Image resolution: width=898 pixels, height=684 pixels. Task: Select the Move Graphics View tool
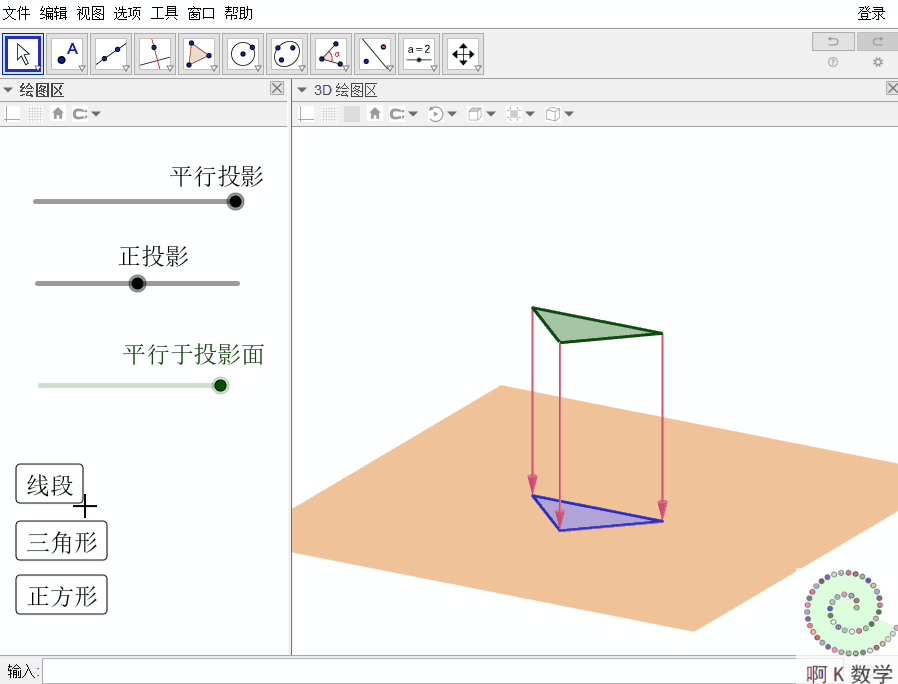(x=463, y=54)
